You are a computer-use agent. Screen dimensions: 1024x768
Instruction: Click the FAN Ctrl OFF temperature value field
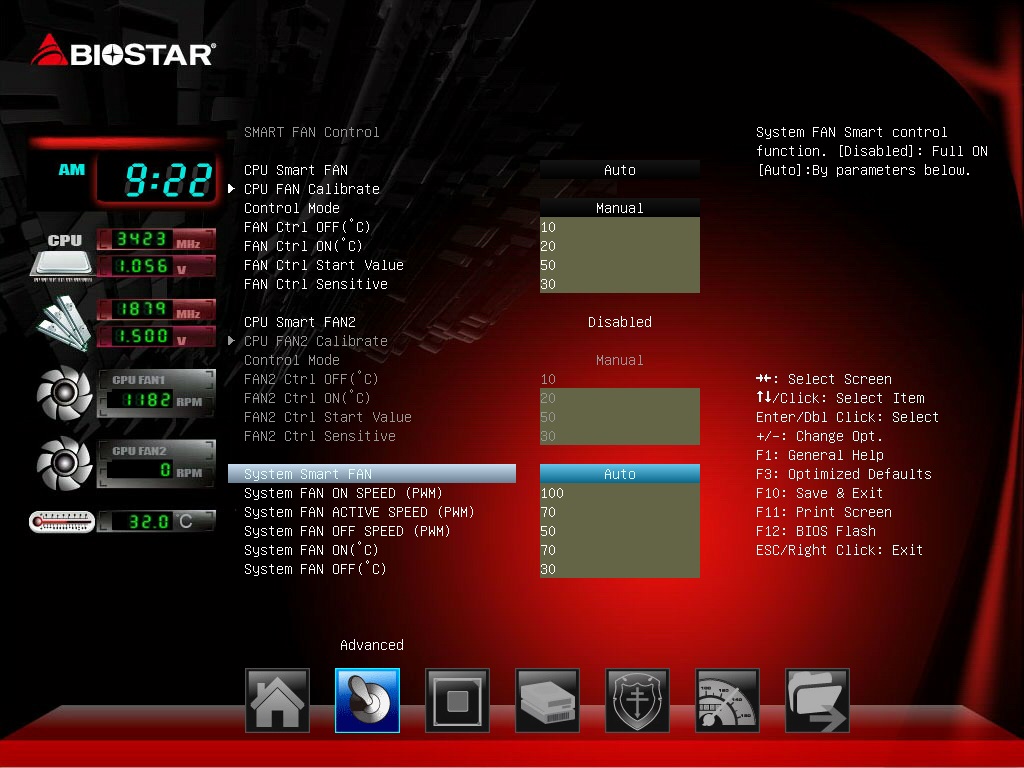pos(619,227)
